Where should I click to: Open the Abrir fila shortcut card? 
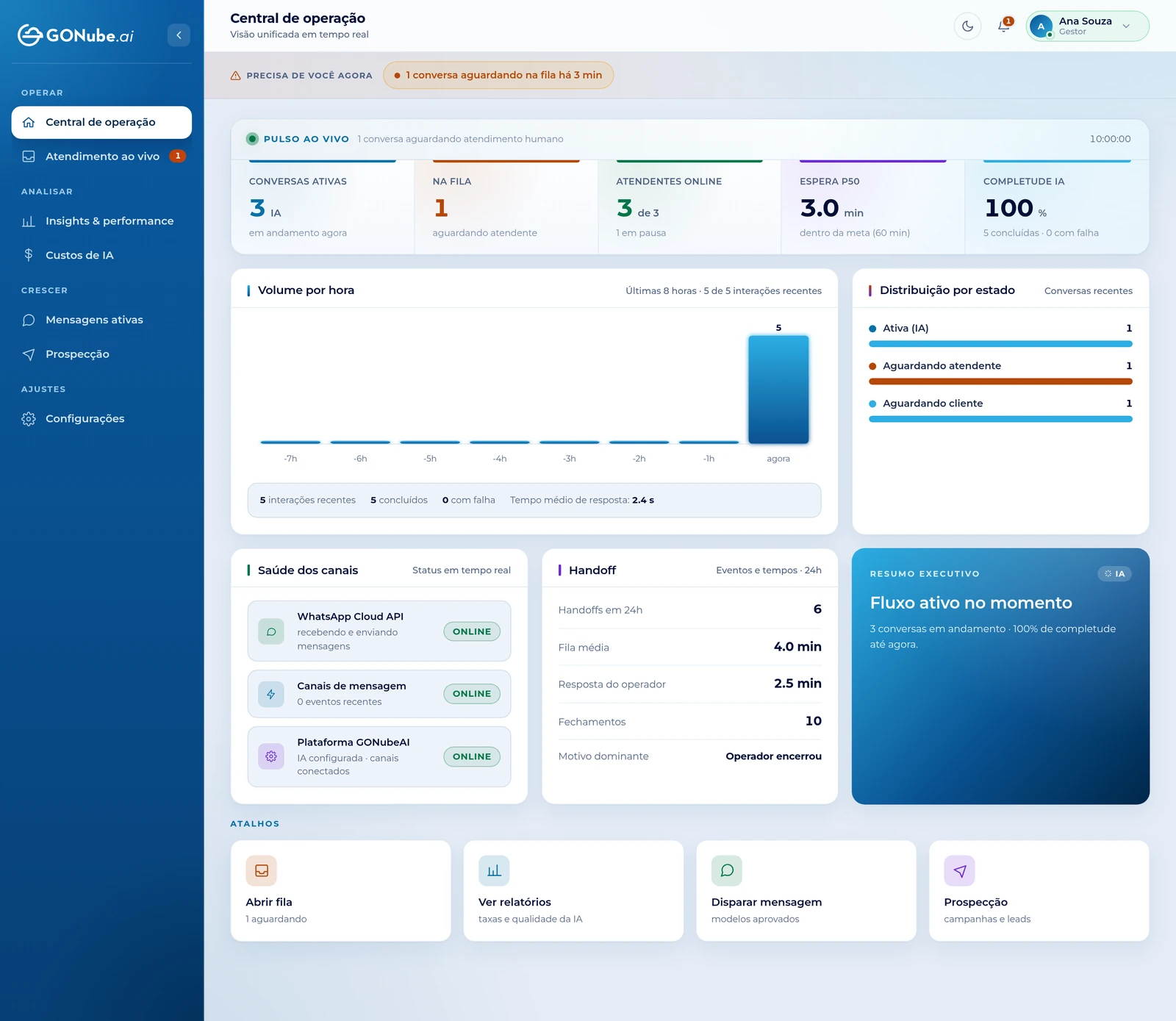click(x=341, y=891)
